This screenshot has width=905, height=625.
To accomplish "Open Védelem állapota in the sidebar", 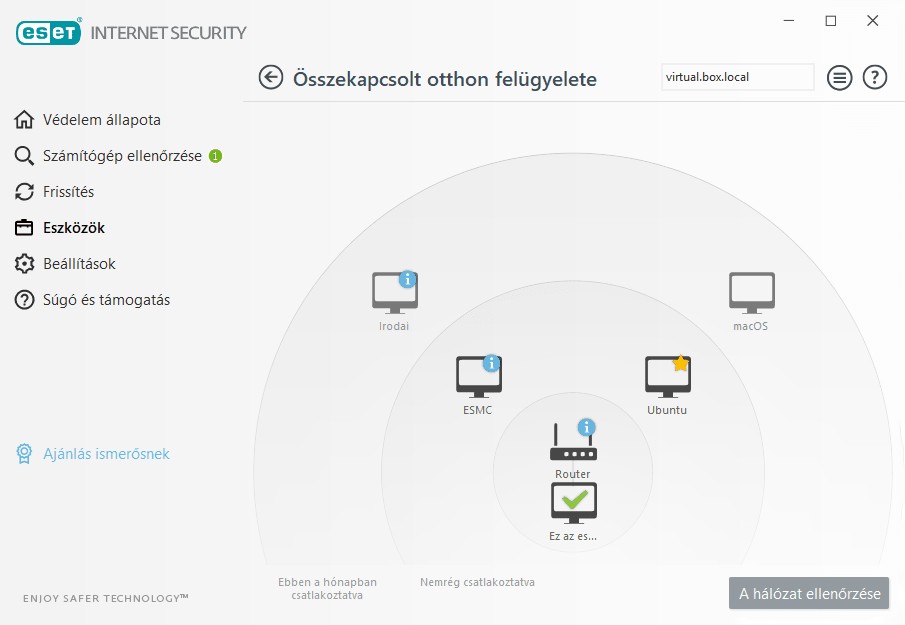I will 102,119.
